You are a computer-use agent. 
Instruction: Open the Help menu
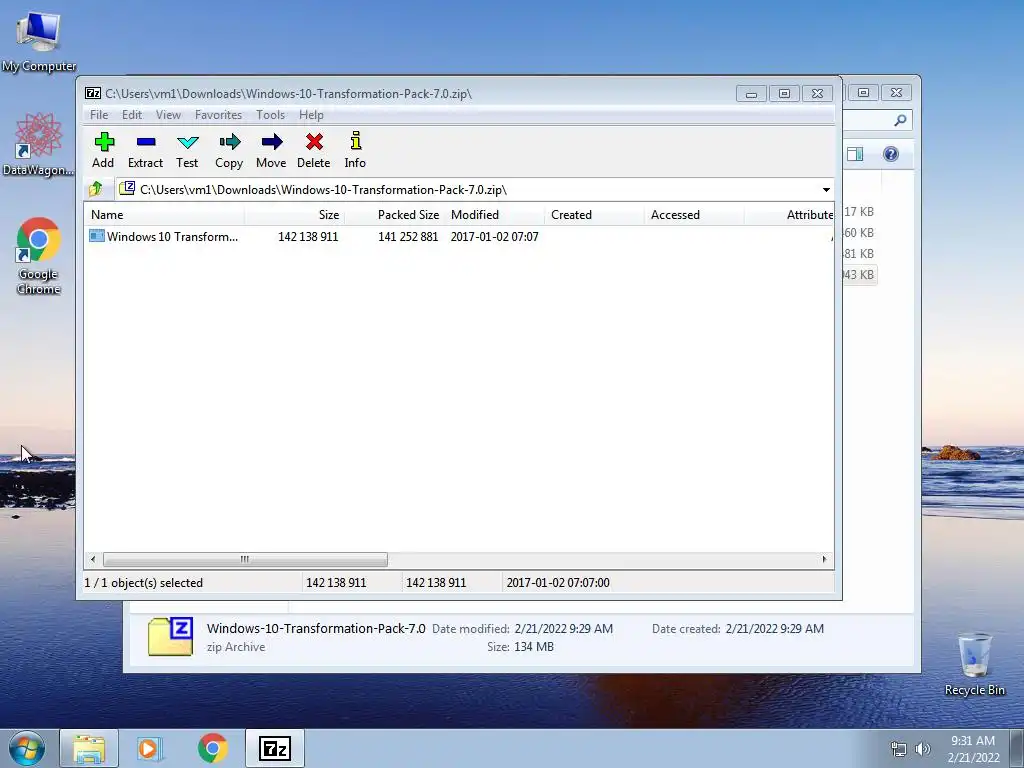click(x=311, y=115)
